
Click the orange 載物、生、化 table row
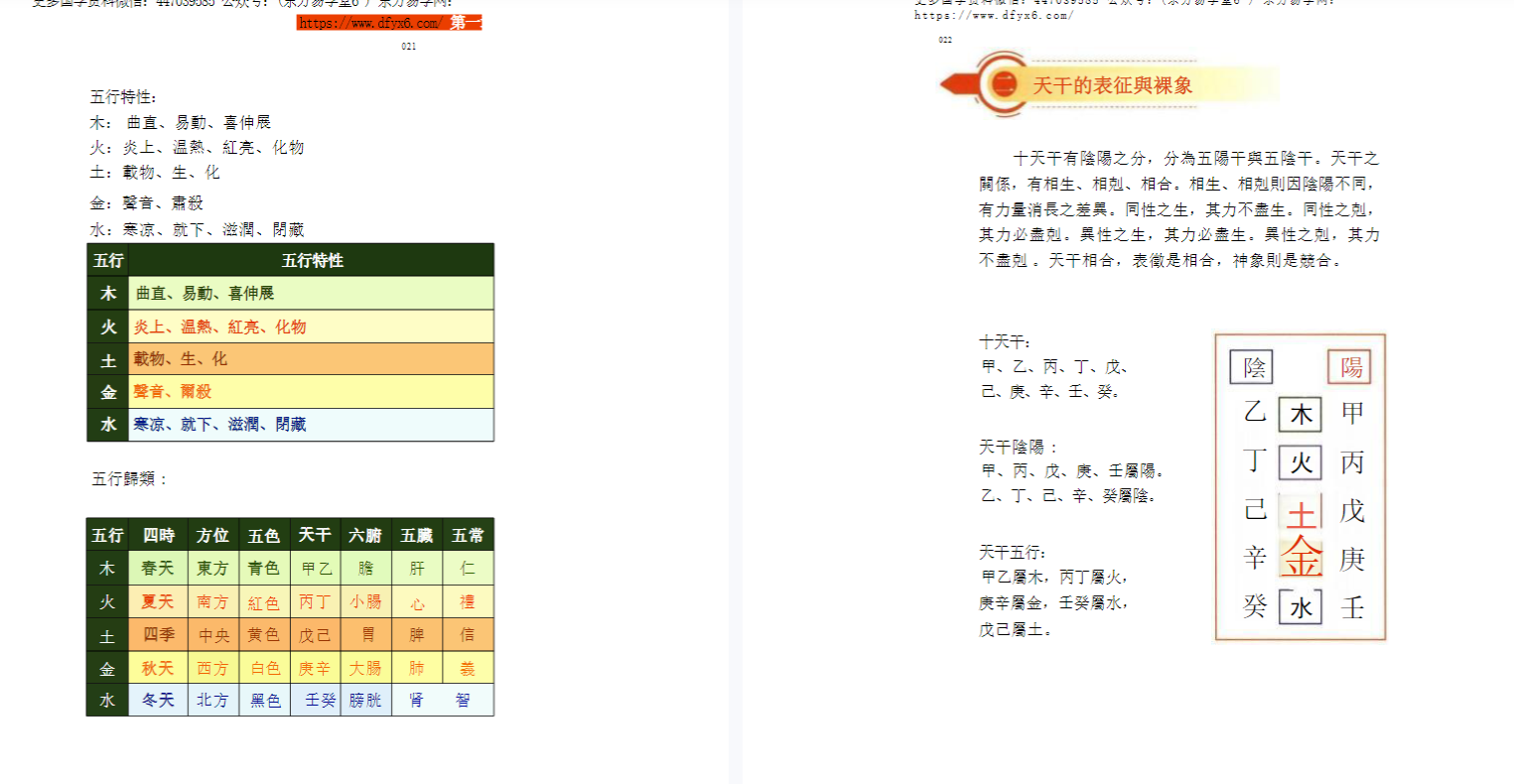[311, 358]
